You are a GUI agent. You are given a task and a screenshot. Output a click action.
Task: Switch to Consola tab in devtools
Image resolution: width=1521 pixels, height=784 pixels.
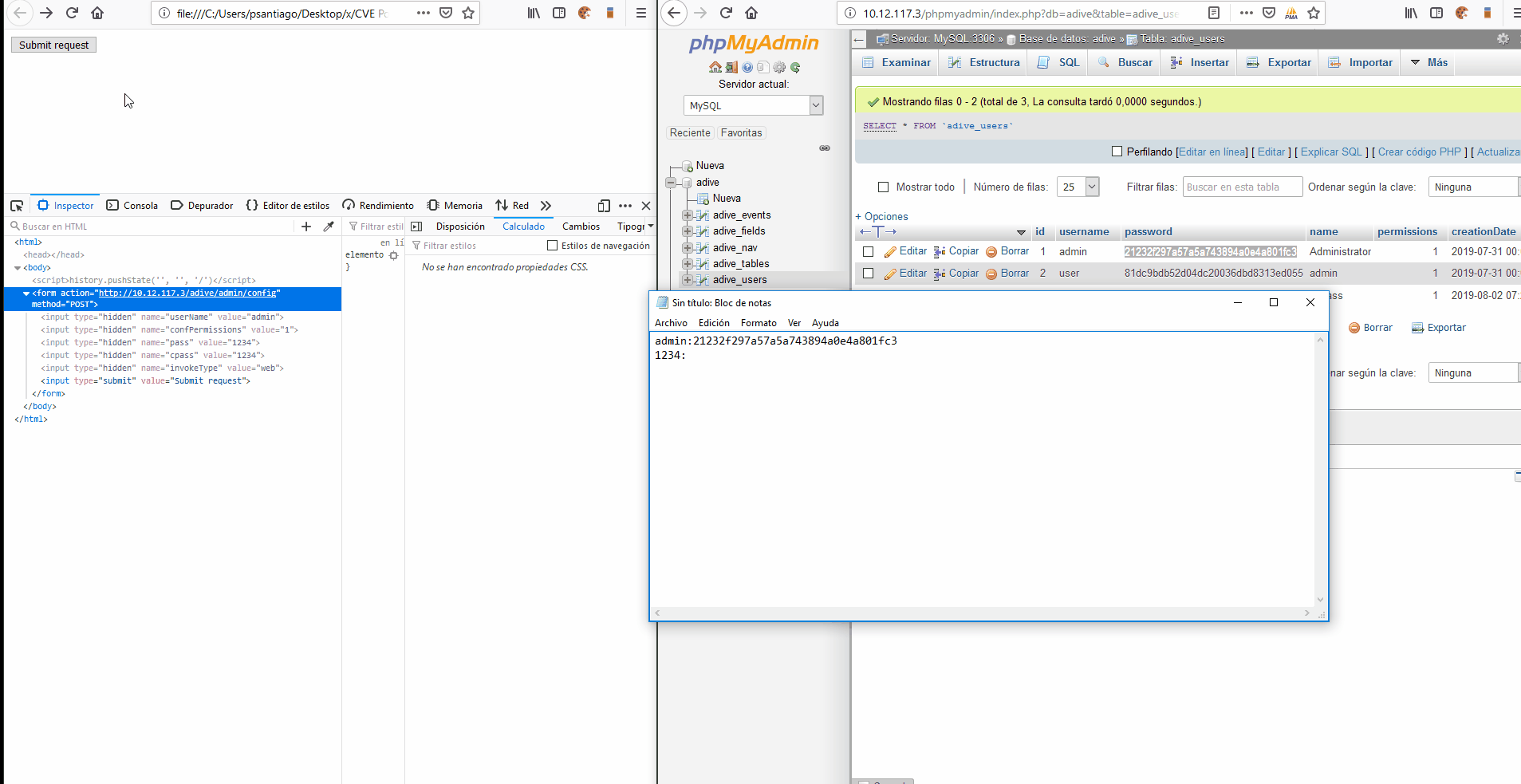(132, 206)
